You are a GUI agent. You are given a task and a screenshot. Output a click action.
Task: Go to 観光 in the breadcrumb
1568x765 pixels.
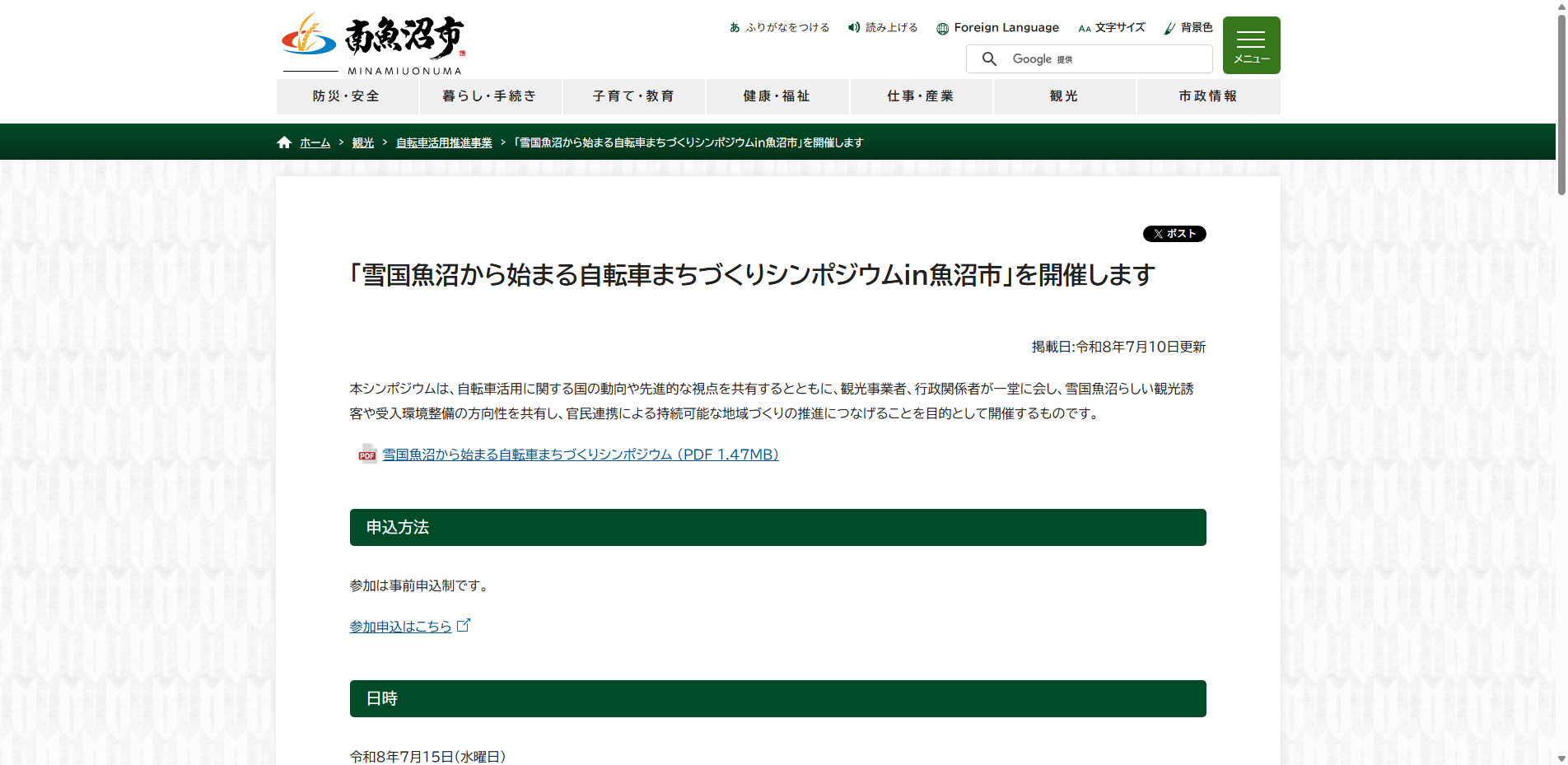363,142
